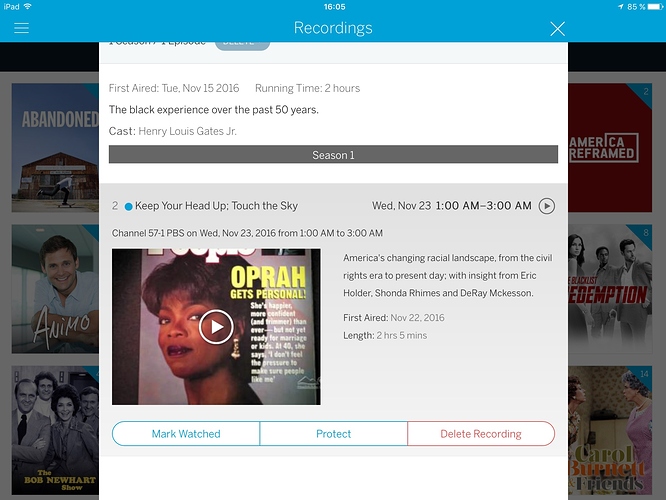Tap the Wi-Fi icon in status bar

pyautogui.click(x=28, y=6)
